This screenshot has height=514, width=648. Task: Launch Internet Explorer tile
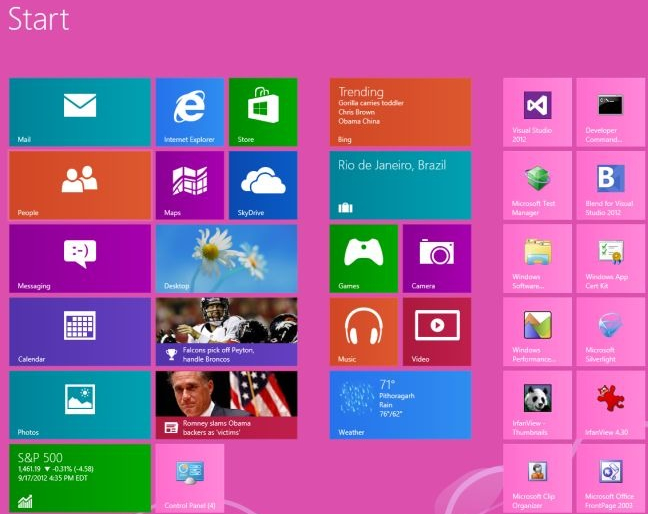[190, 112]
